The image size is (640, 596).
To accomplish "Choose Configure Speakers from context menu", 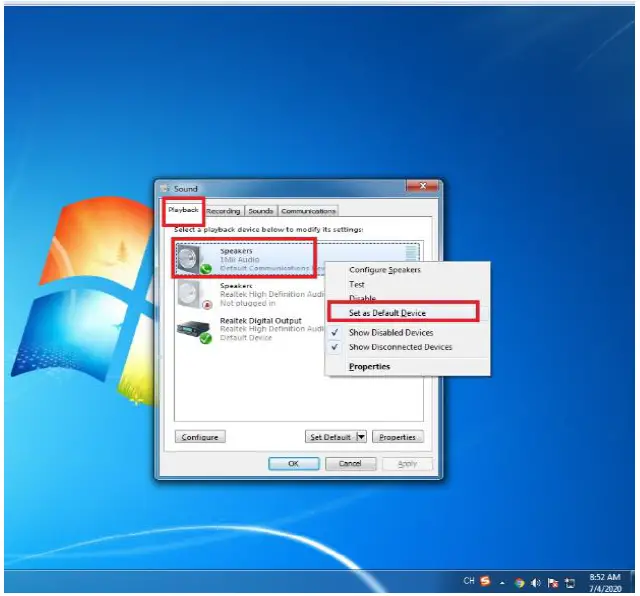I will pos(408,270).
